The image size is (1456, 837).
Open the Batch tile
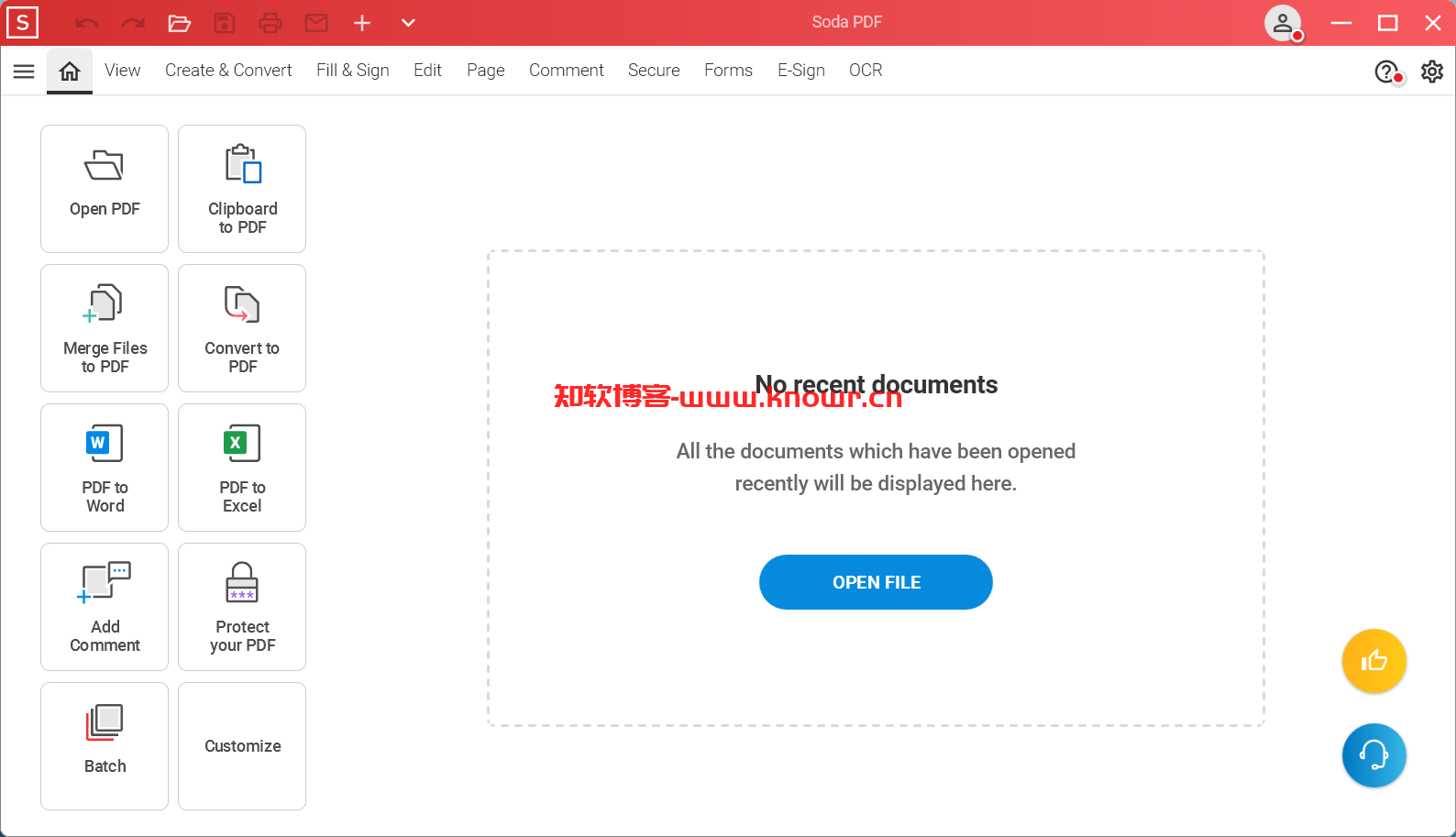click(105, 746)
